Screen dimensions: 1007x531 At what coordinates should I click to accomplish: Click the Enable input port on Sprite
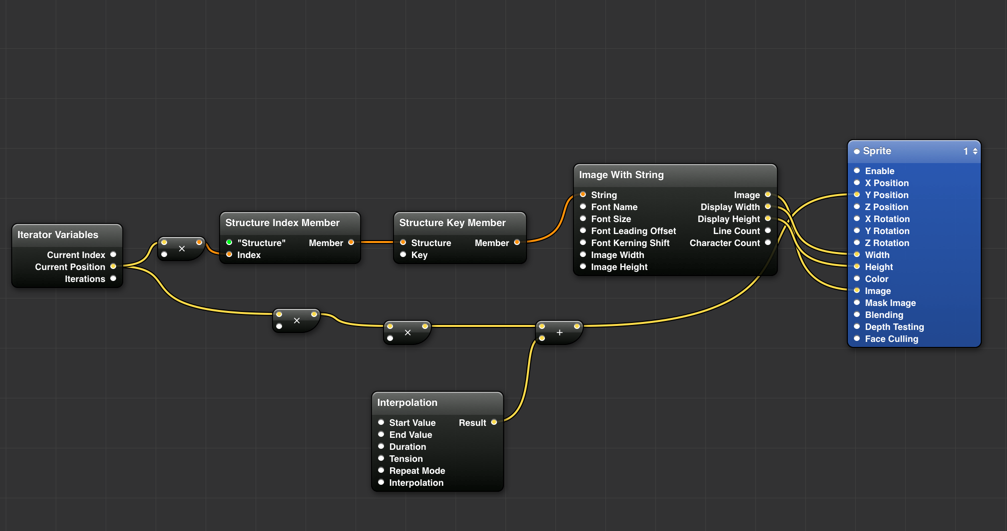(x=857, y=171)
